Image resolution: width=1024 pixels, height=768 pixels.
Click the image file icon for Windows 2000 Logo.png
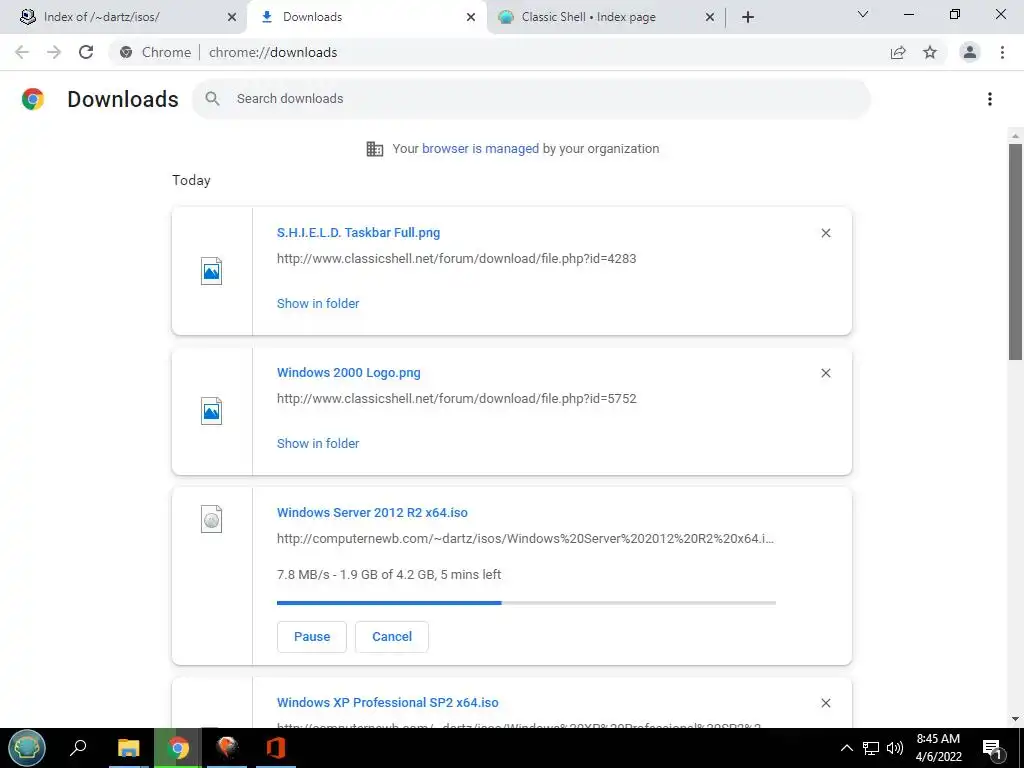(x=211, y=411)
